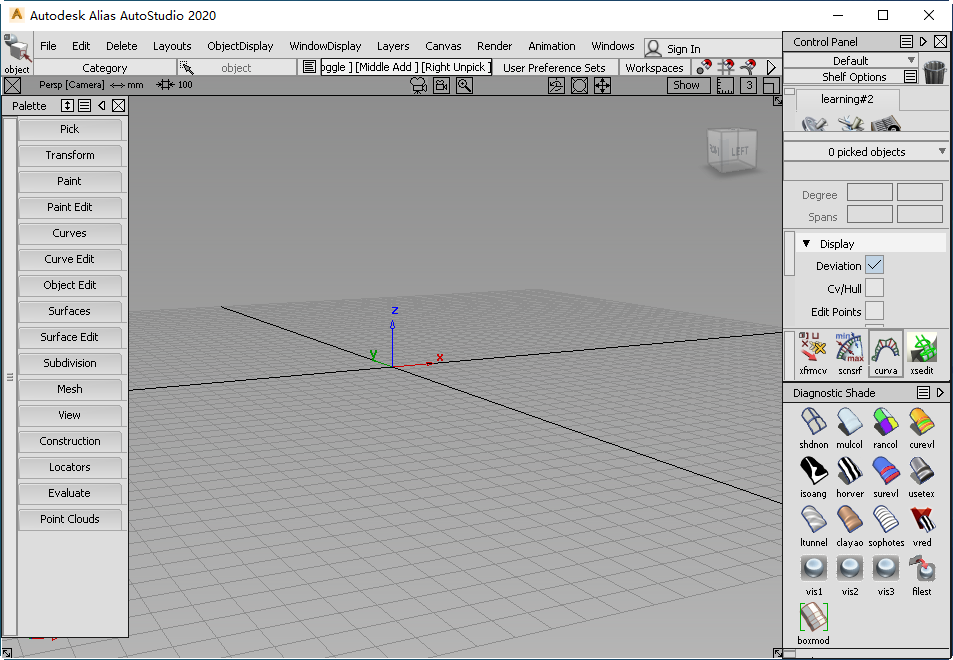
Task: Collapse the Display section triangle
Action: point(805,244)
